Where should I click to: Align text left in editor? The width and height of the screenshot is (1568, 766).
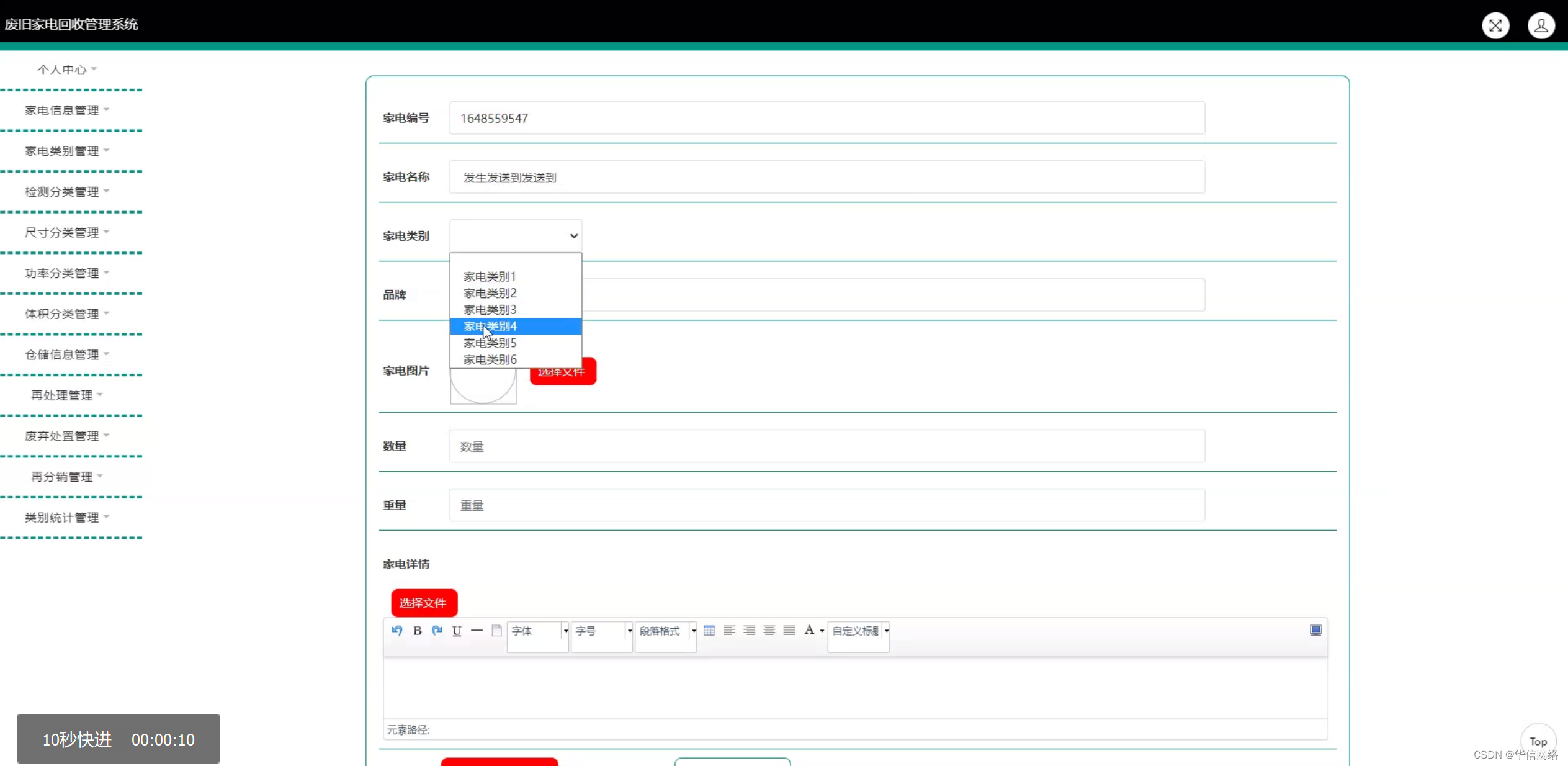pos(729,631)
